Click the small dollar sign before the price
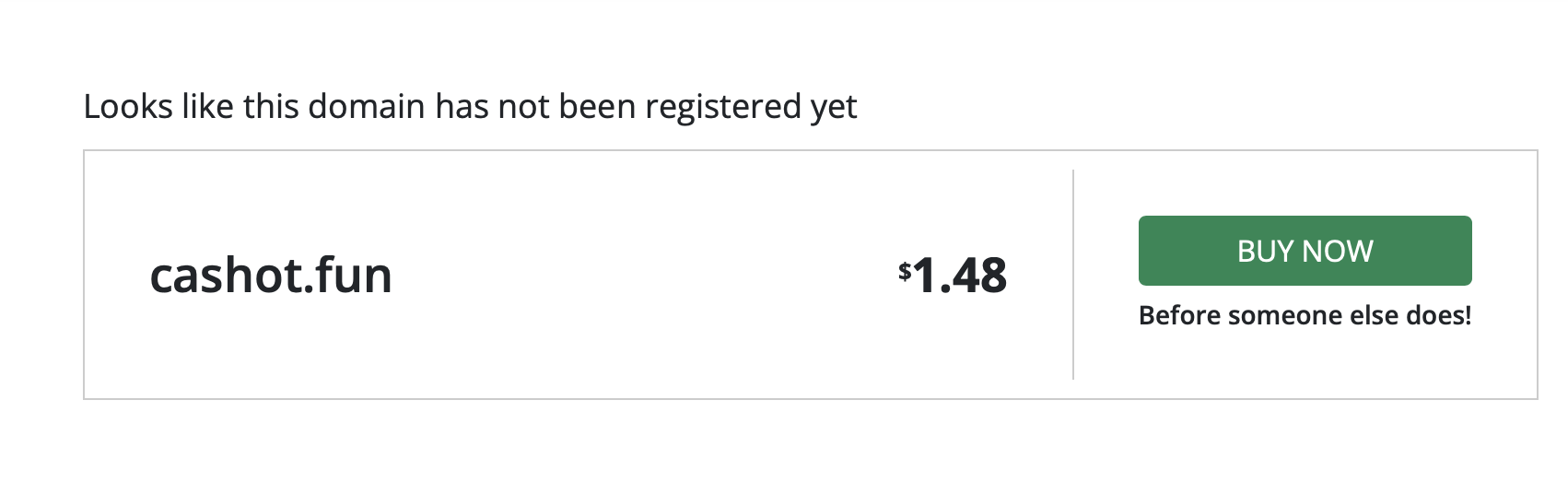This screenshot has height=494, width=1568. pyautogui.click(x=905, y=270)
